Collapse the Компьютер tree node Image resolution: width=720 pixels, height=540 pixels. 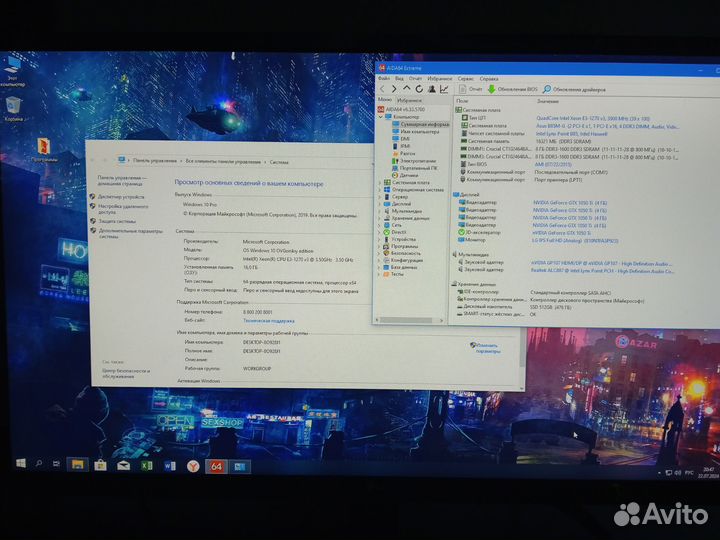380,117
